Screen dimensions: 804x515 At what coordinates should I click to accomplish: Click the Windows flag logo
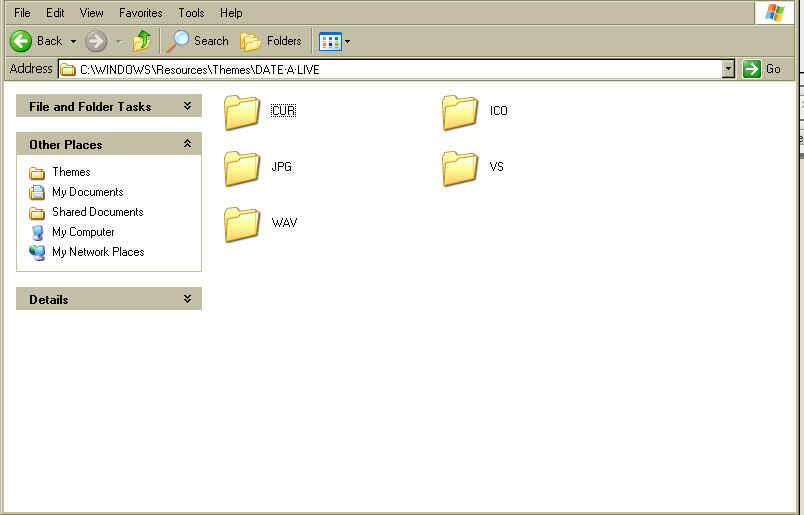click(774, 12)
